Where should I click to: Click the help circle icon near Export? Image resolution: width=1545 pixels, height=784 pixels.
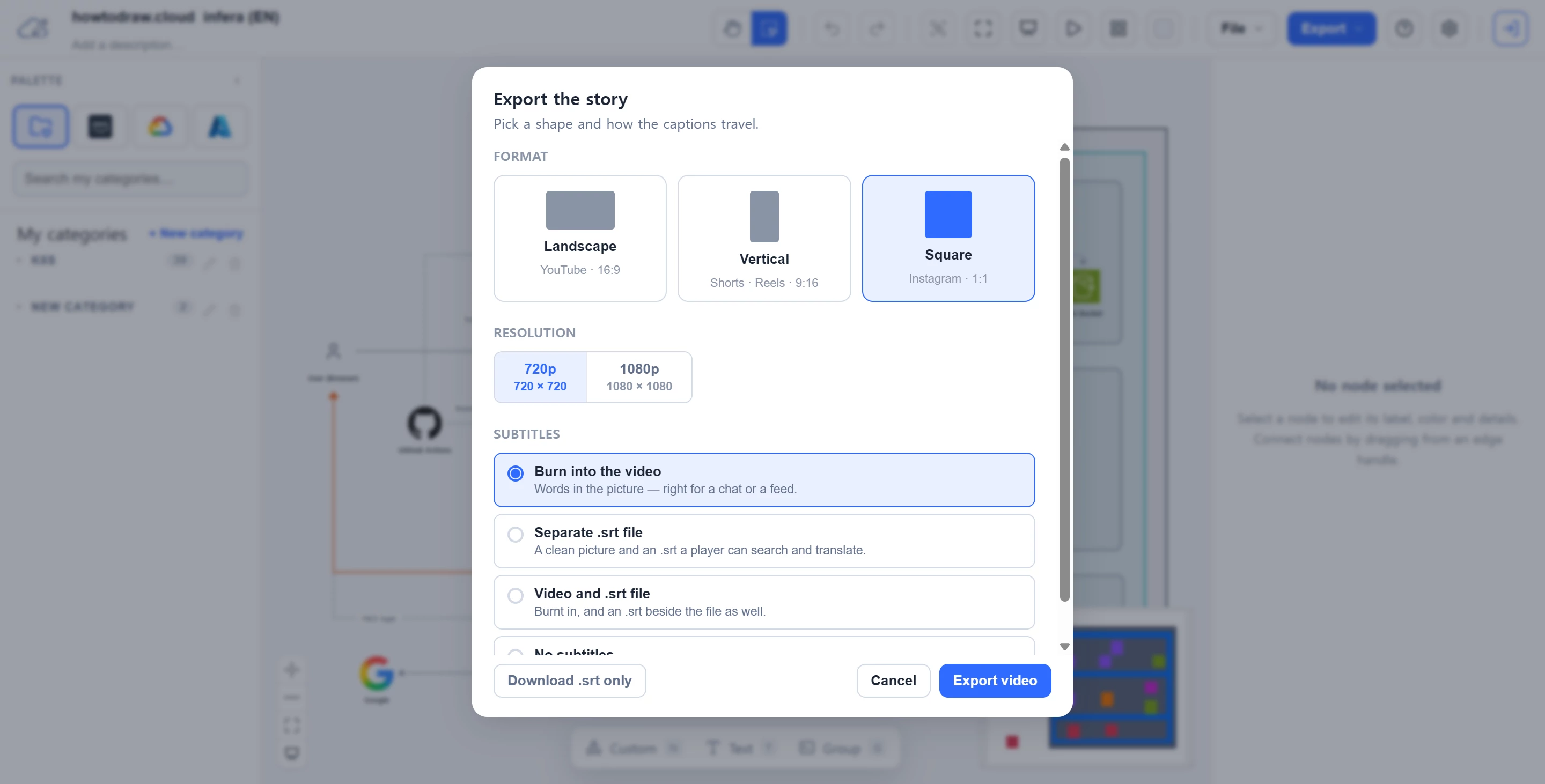tap(1403, 28)
